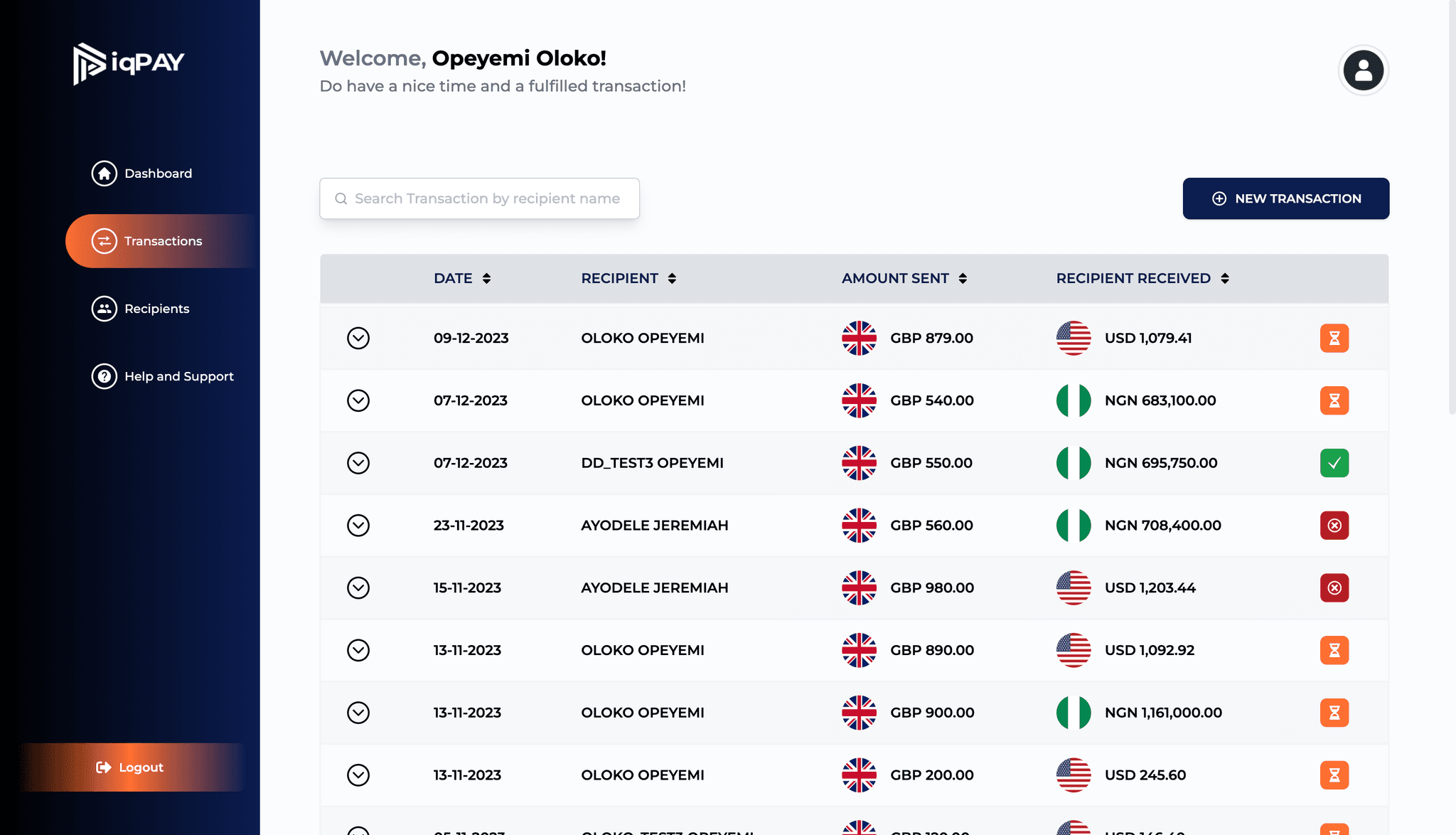The width and height of the screenshot is (1456, 835).
Task: Select amount USD 1,092.92
Action: pyautogui.click(x=1150, y=650)
